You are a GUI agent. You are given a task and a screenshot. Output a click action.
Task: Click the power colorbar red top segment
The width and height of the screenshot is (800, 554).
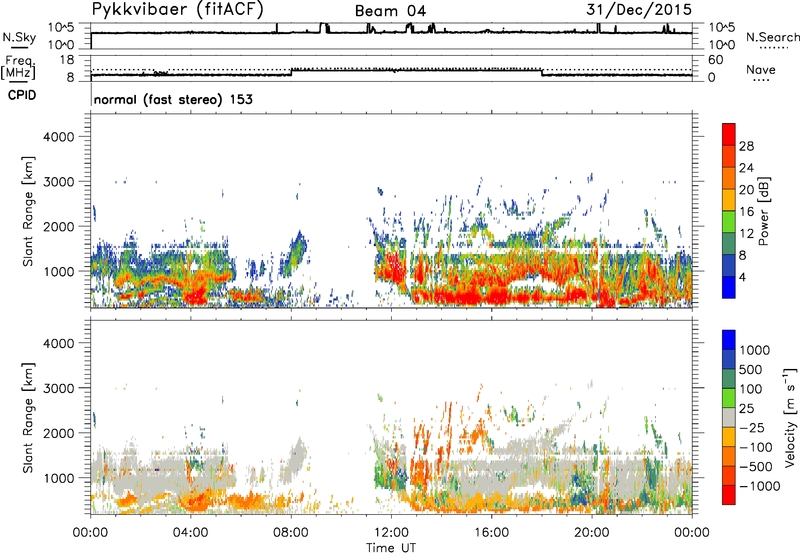[729, 134]
